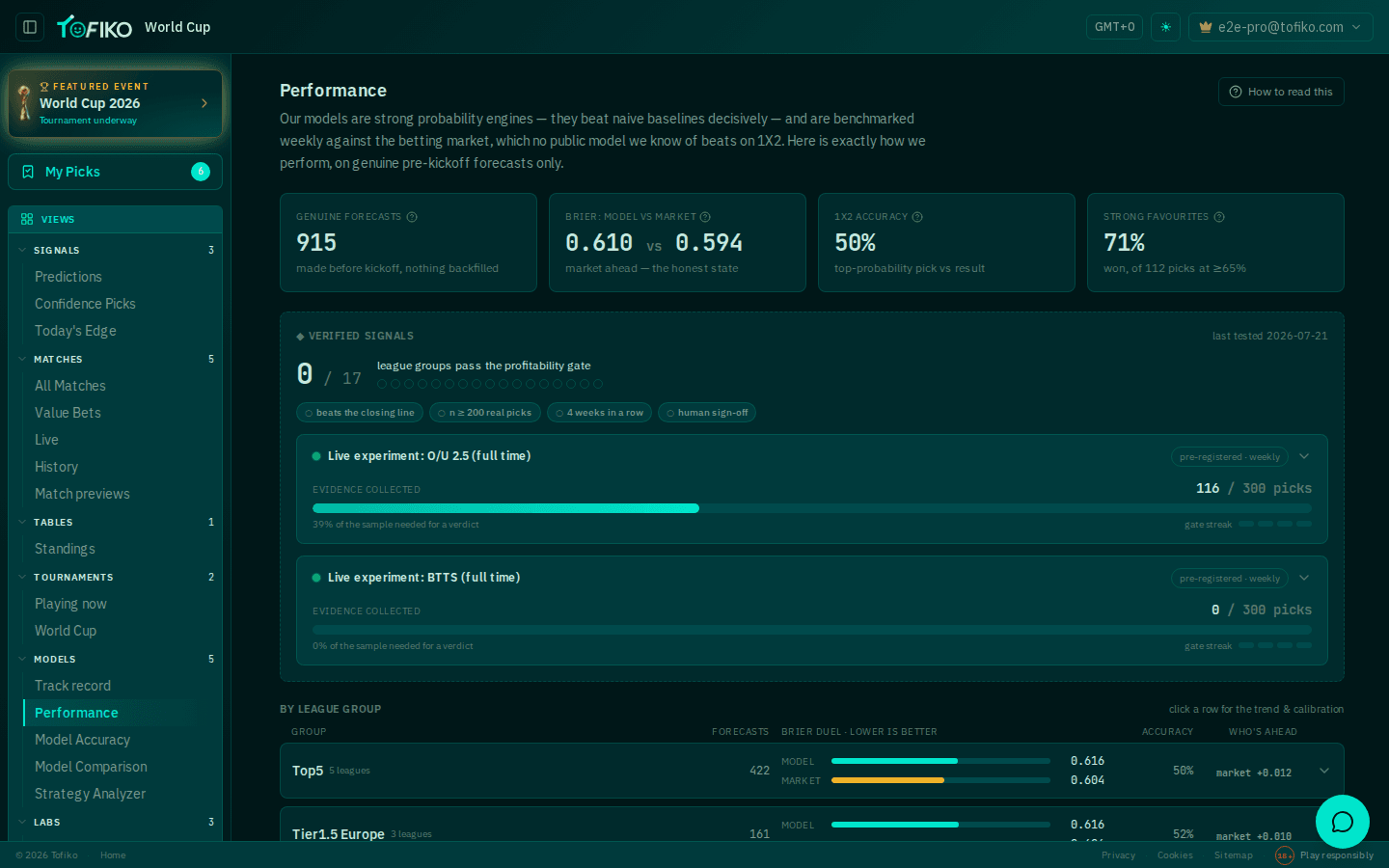Open Model Accuracy

(x=82, y=740)
